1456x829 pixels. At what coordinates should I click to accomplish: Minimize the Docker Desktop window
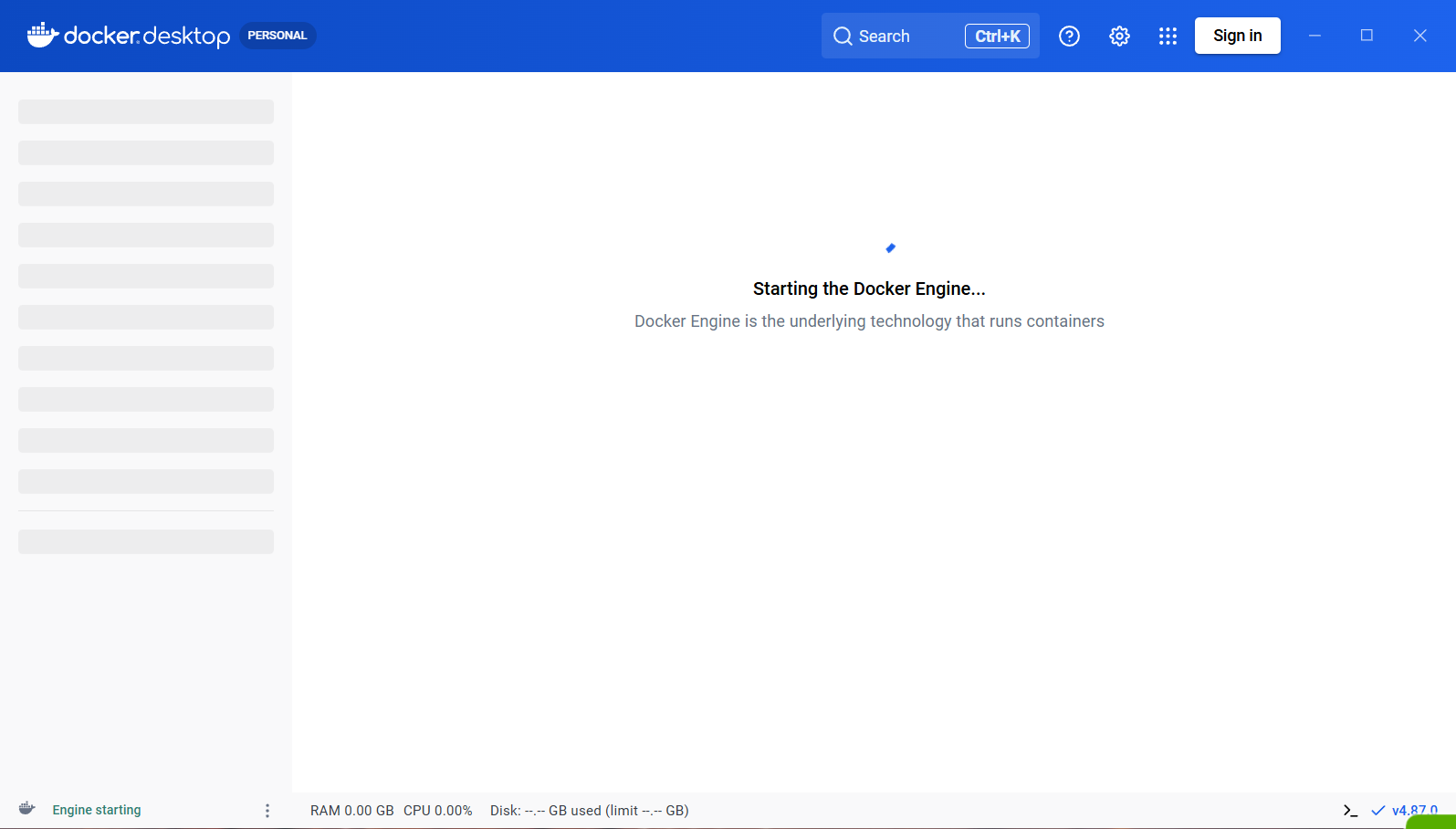tap(1315, 36)
